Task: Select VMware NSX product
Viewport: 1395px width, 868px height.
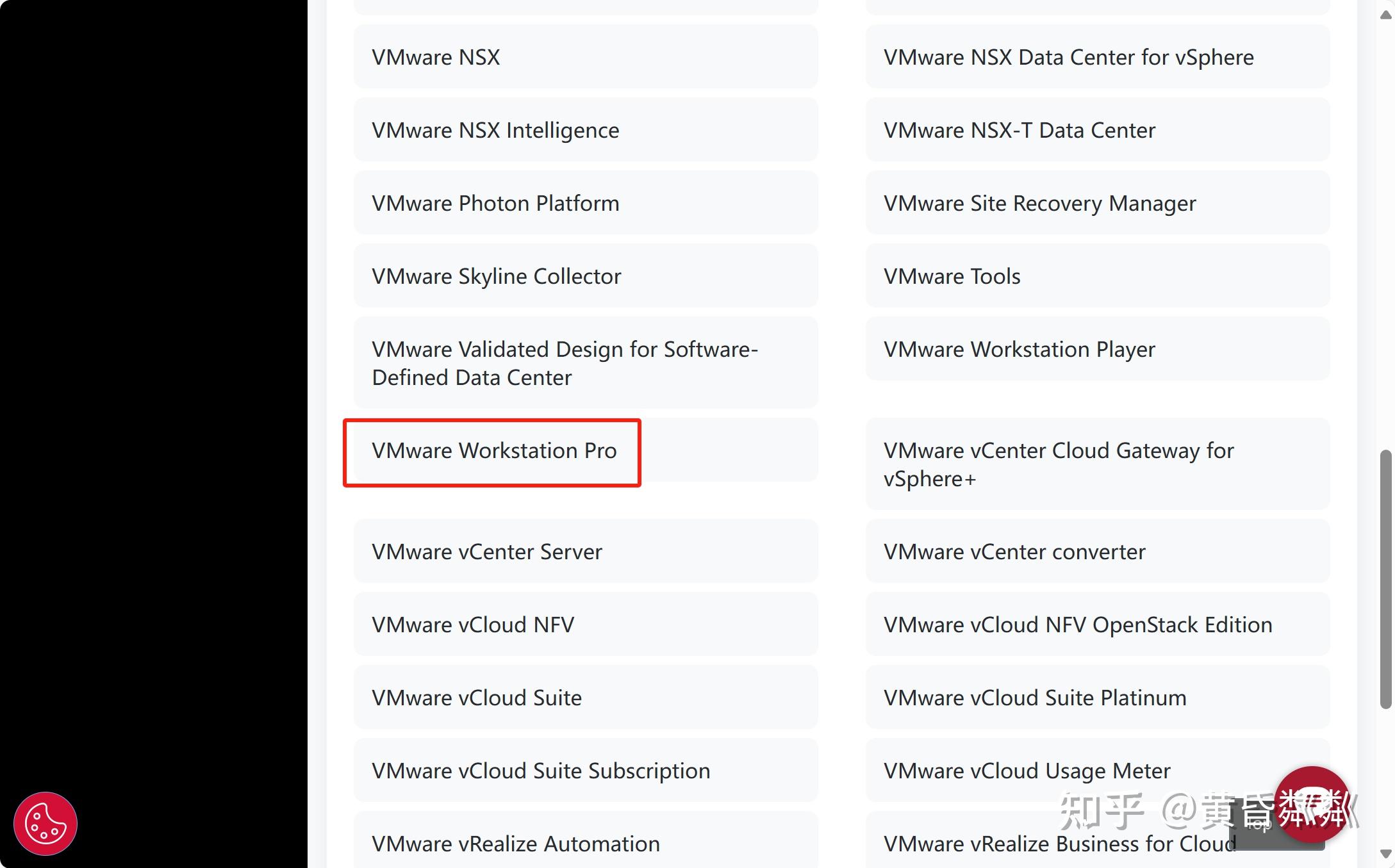Action: point(436,58)
